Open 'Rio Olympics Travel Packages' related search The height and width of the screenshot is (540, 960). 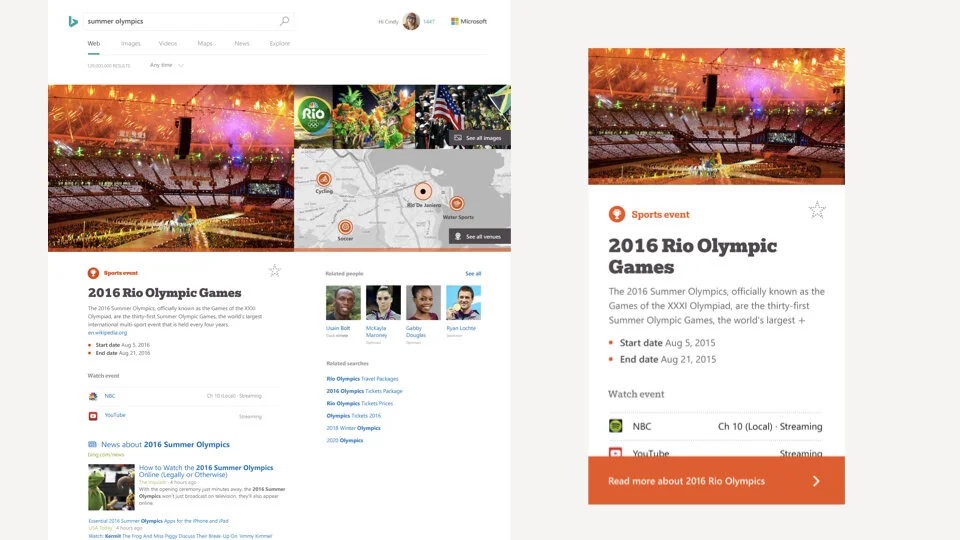(x=362, y=379)
